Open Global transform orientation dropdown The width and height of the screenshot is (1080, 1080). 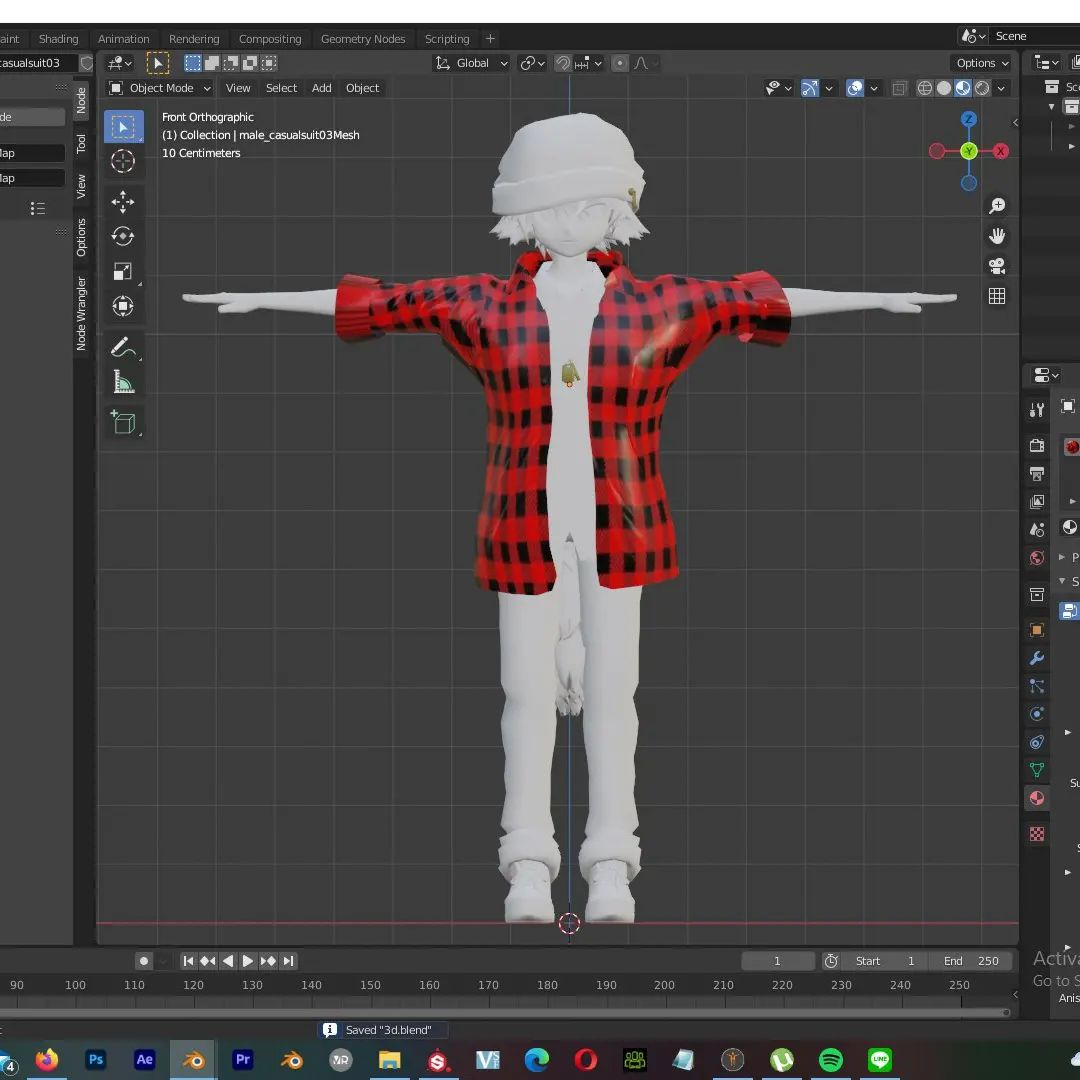(472, 63)
